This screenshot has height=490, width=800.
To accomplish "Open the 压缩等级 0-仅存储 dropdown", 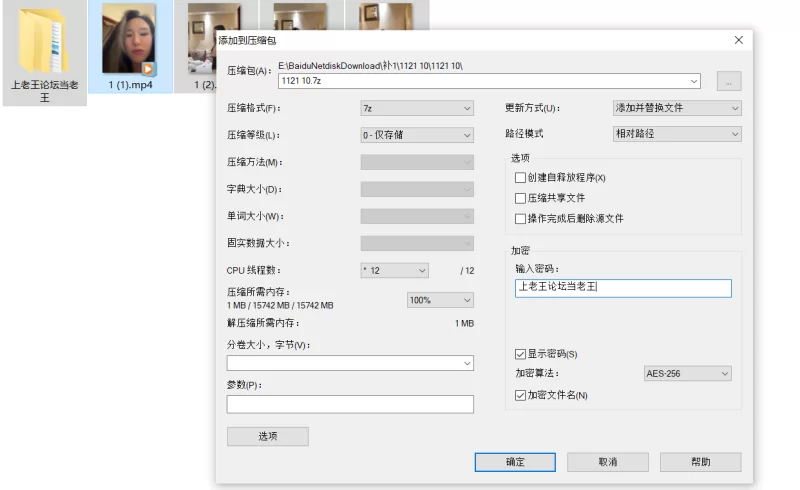I will coord(417,135).
